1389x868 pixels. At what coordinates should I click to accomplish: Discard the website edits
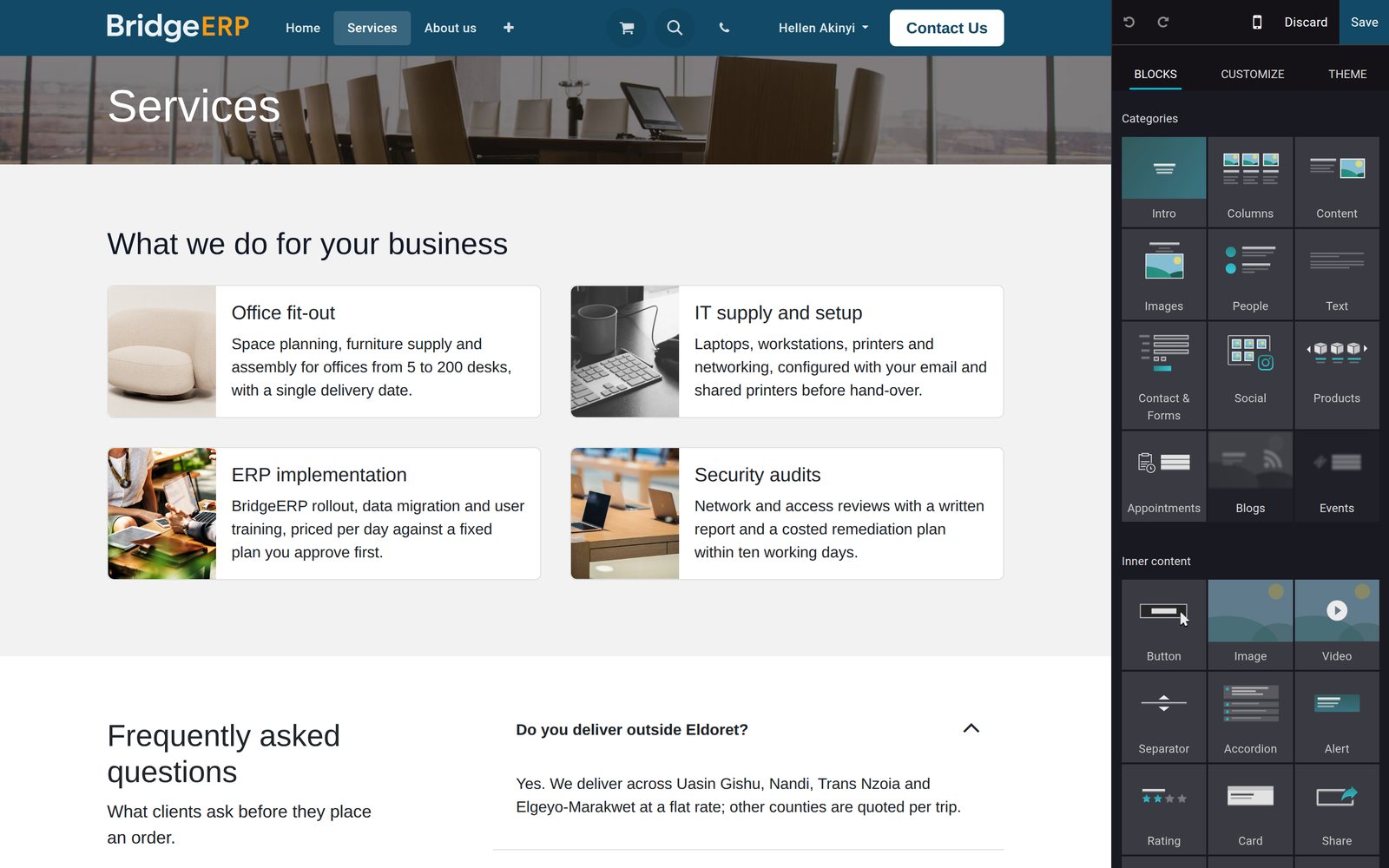(1306, 23)
